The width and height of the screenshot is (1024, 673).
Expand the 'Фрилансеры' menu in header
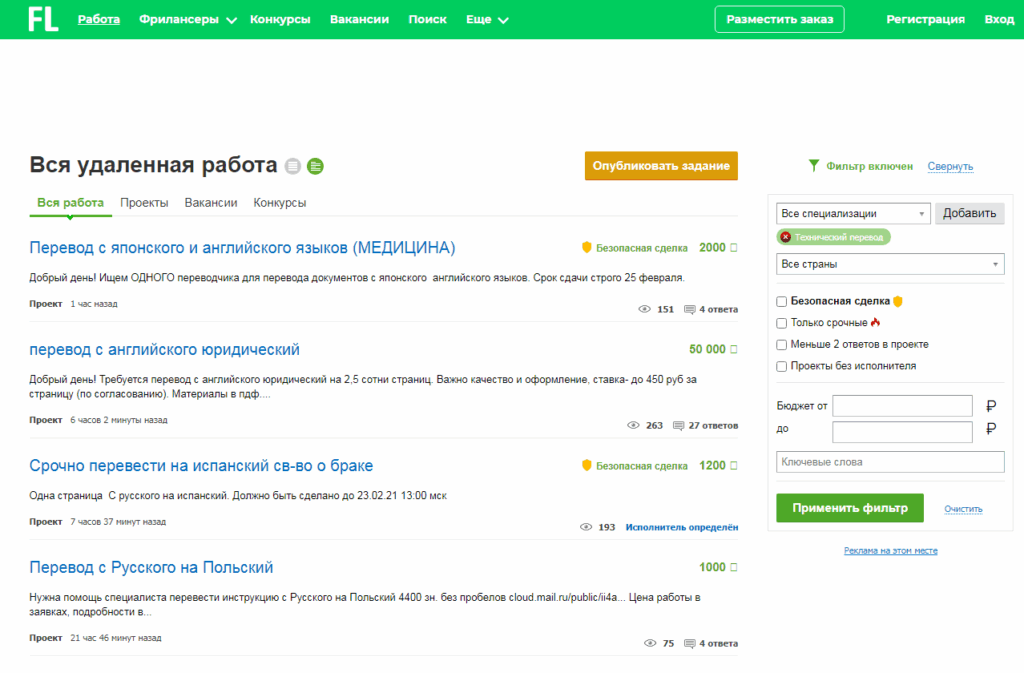187,19
